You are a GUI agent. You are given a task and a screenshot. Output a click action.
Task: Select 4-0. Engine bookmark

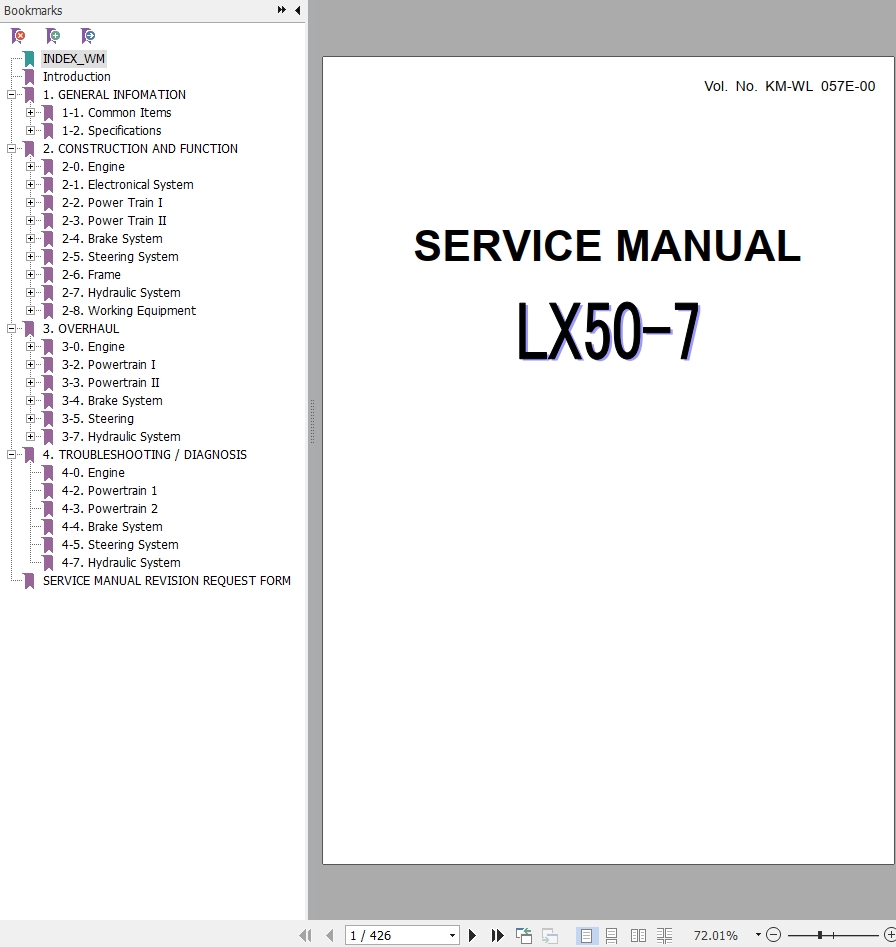[x=93, y=473]
